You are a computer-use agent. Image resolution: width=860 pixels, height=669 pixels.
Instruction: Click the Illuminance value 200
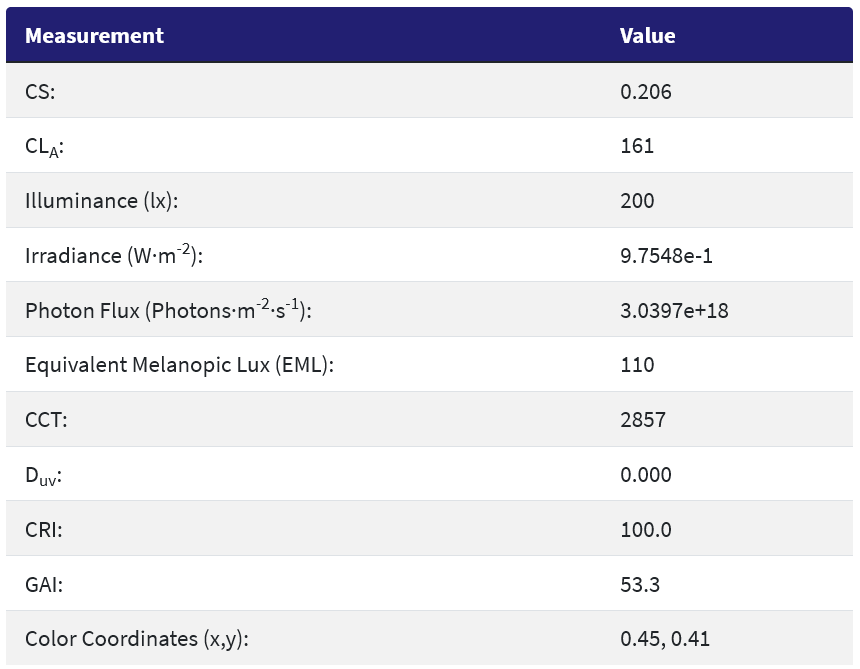pyautogui.click(x=637, y=201)
